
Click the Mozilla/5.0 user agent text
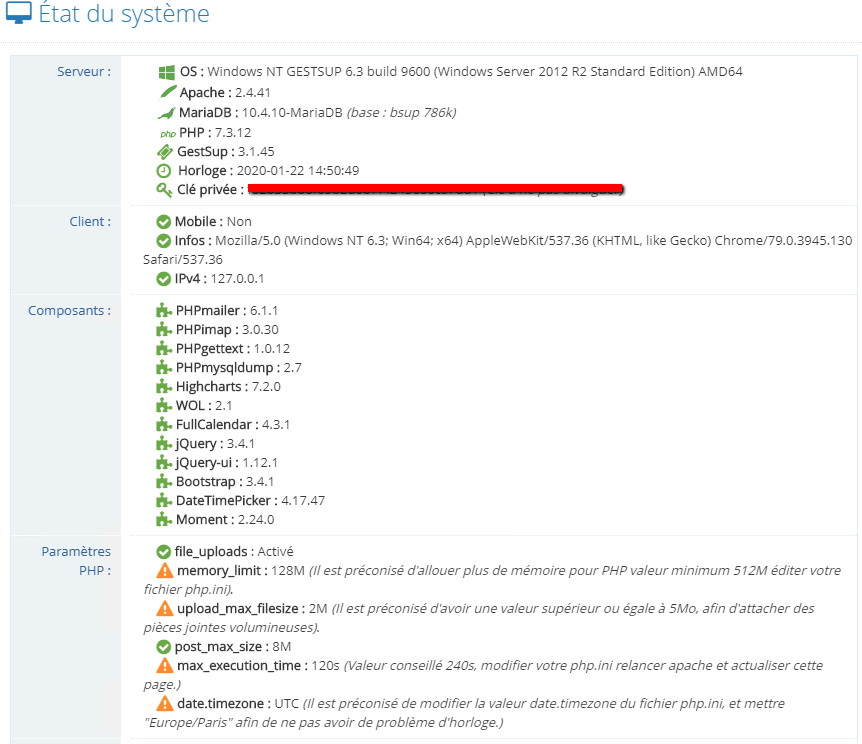coord(498,250)
